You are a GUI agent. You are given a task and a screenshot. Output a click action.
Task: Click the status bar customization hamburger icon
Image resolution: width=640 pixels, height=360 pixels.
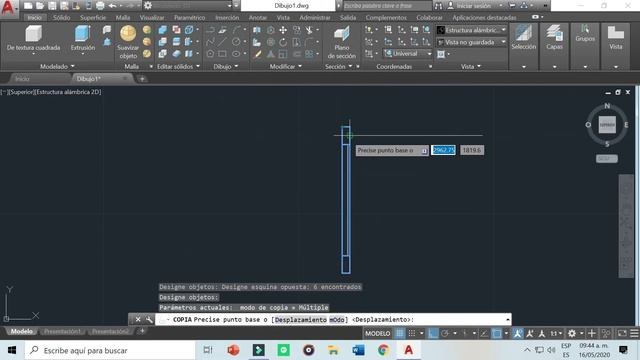[x=634, y=333]
